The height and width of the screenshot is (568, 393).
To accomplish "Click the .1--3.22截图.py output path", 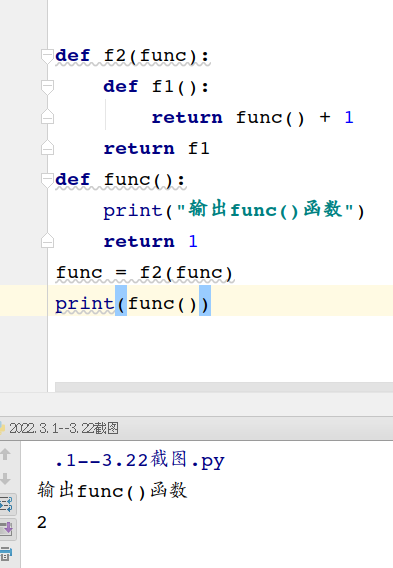I will (140, 460).
